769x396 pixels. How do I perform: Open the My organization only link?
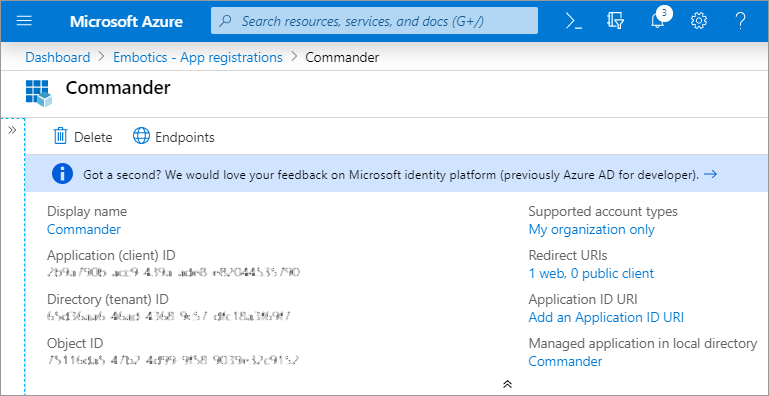click(x=591, y=229)
